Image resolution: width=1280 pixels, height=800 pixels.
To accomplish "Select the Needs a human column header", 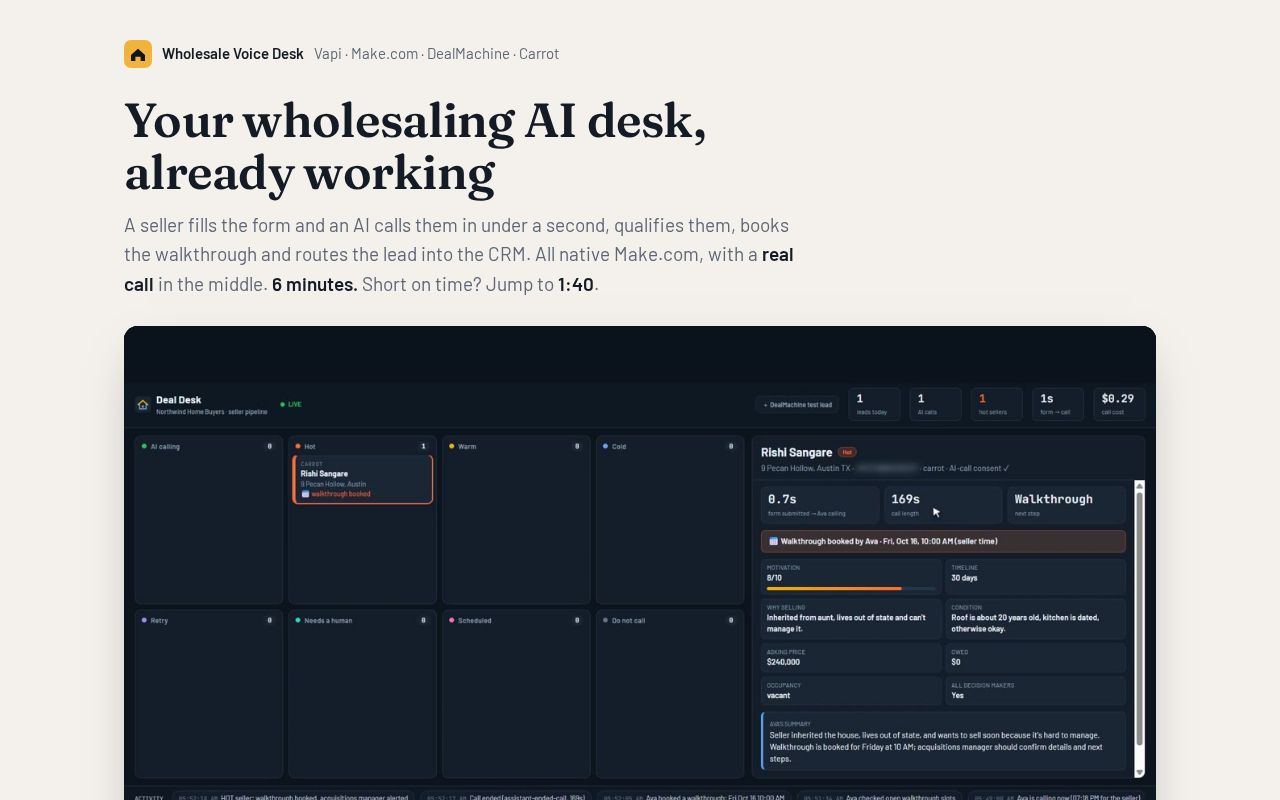I will tap(363, 620).
